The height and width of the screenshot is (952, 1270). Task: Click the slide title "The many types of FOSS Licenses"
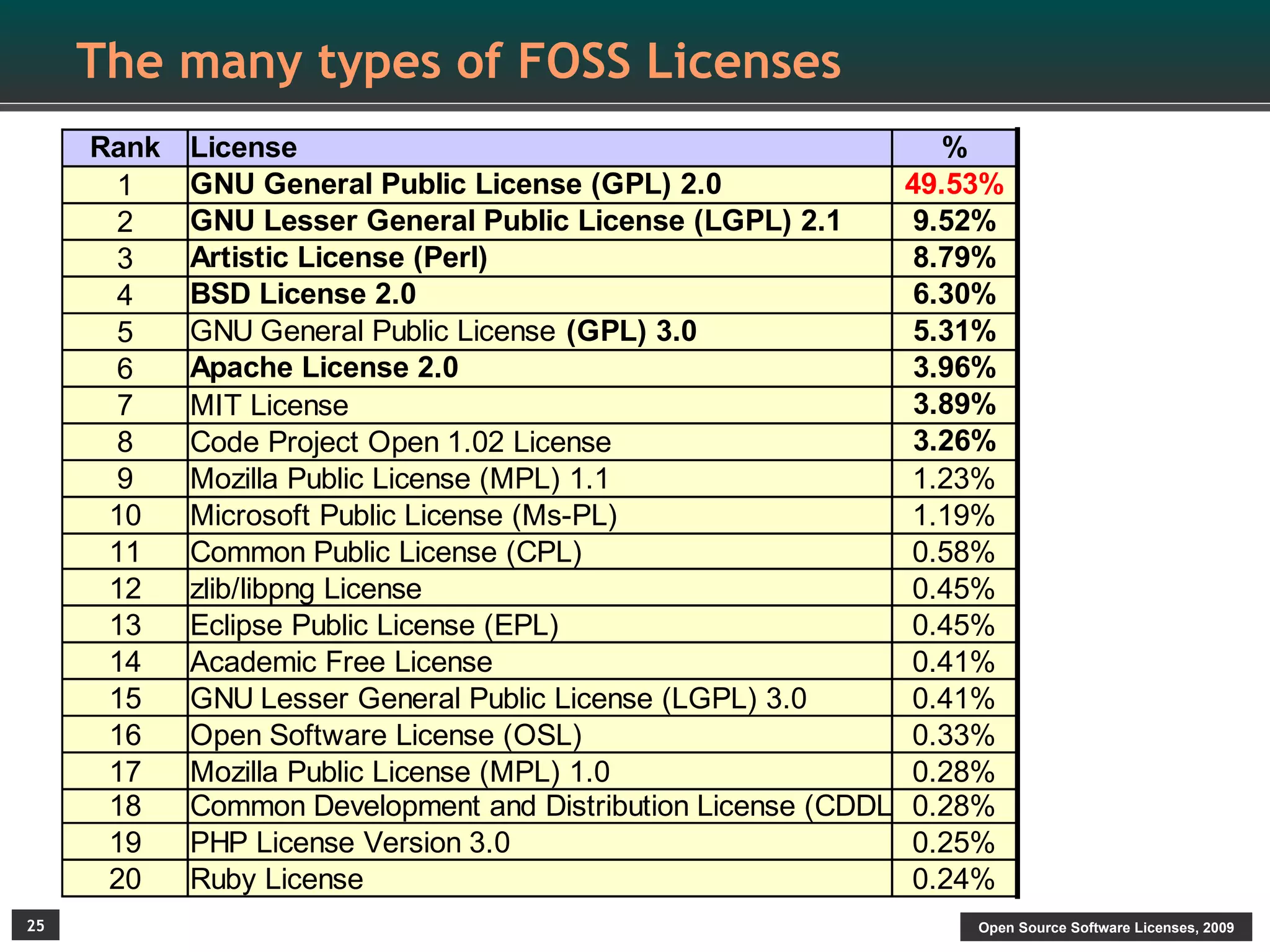point(458,62)
